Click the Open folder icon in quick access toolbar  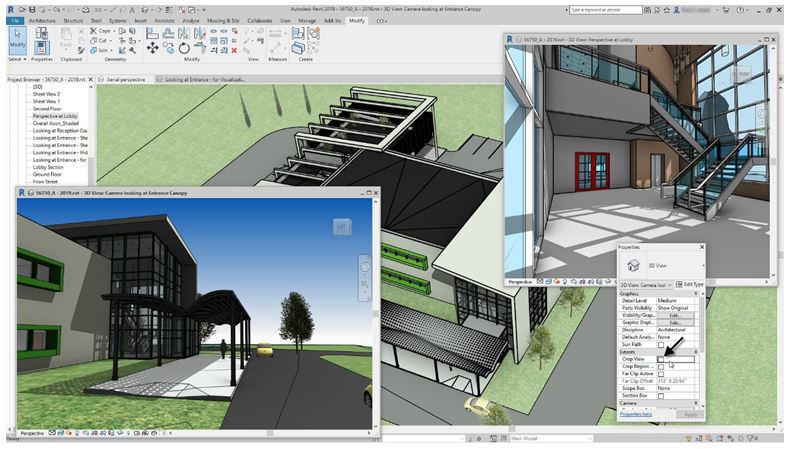pyautogui.click(x=23, y=10)
